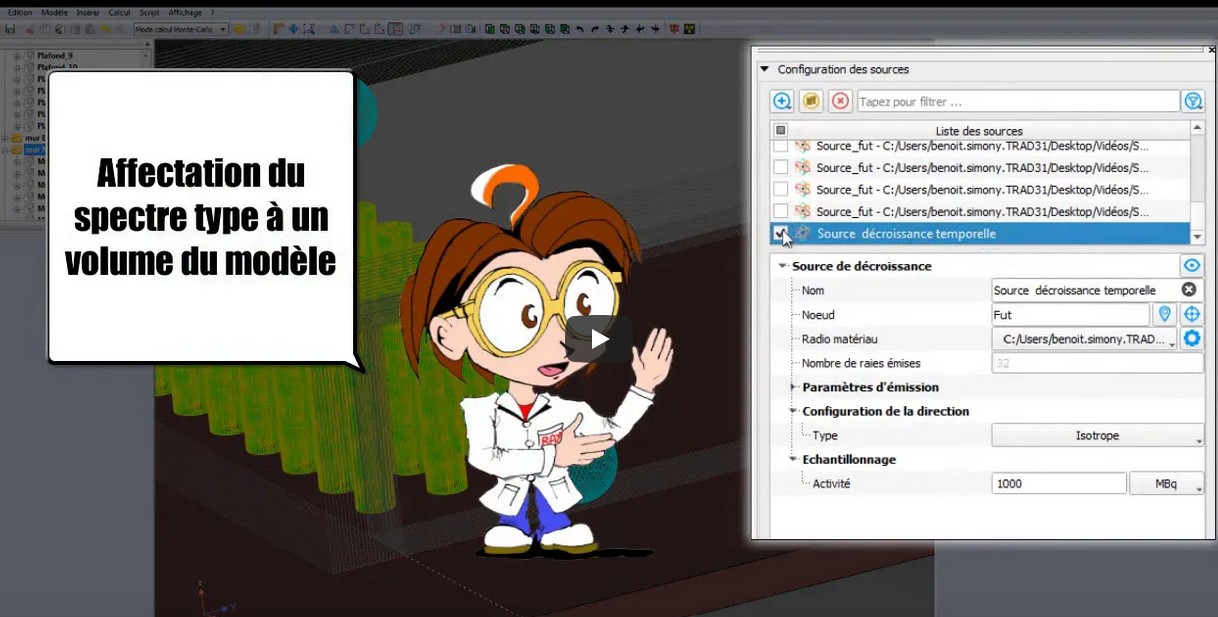
Task: Open the Mode calcul Monte-Carlo dropdown
Action: click(181, 29)
